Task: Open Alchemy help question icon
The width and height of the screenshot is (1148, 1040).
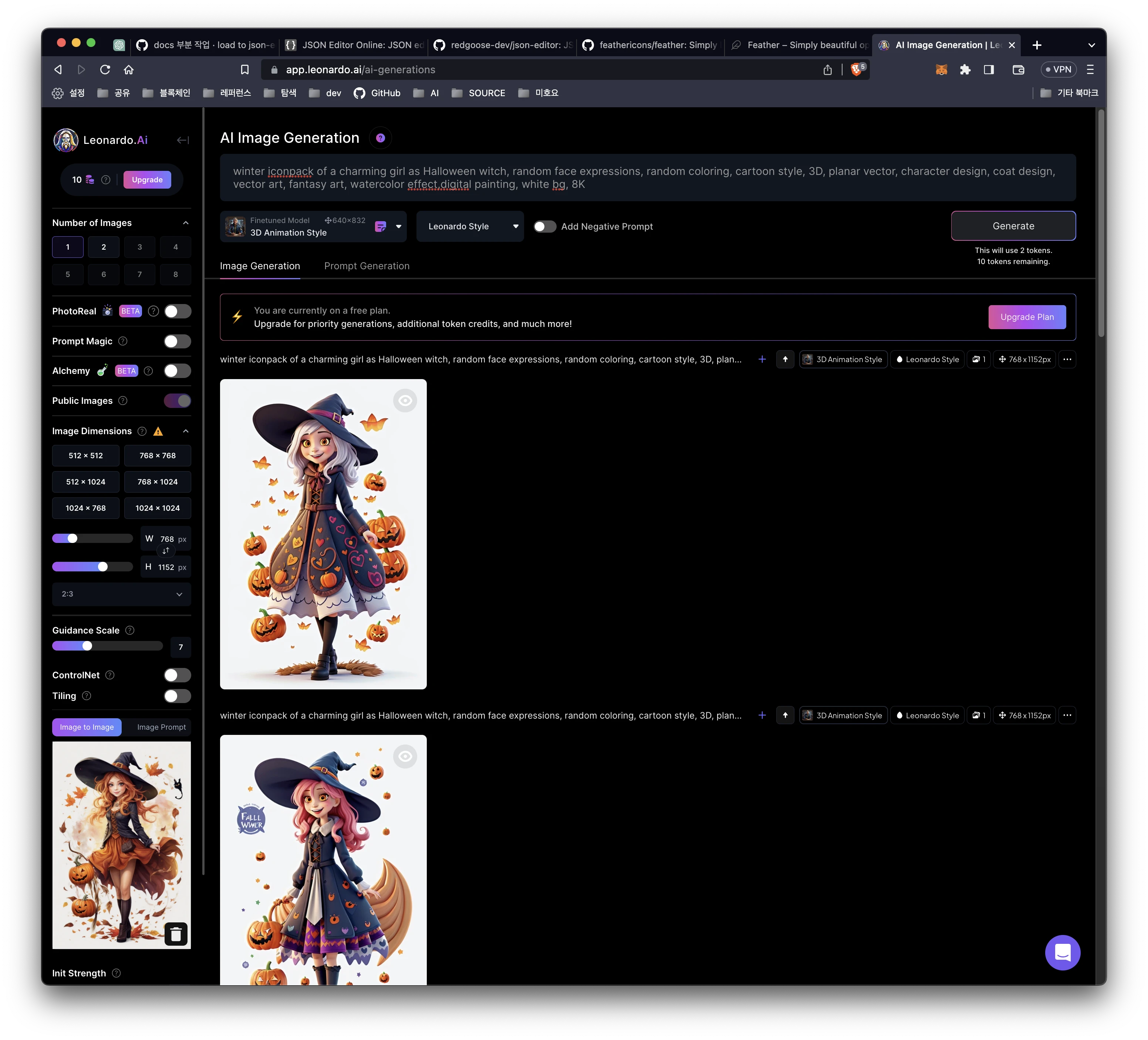Action: click(x=149, y=371)
